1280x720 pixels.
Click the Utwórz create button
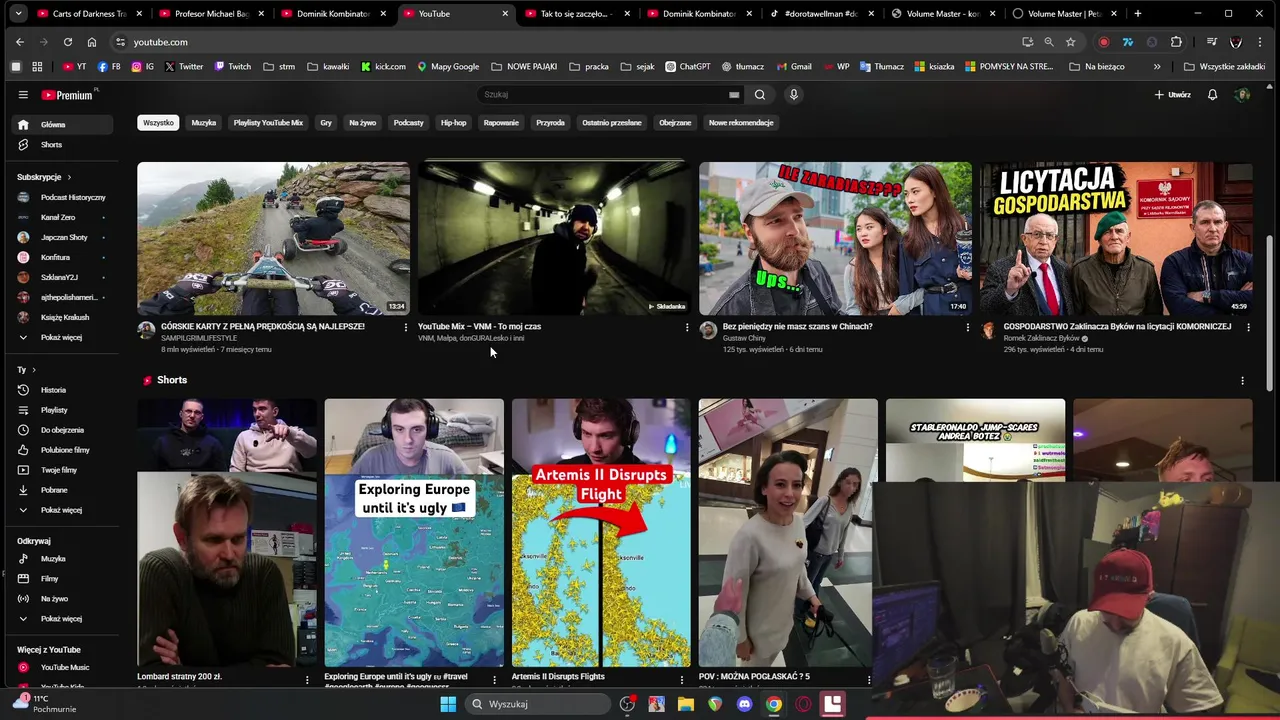tap(1172, 95)
